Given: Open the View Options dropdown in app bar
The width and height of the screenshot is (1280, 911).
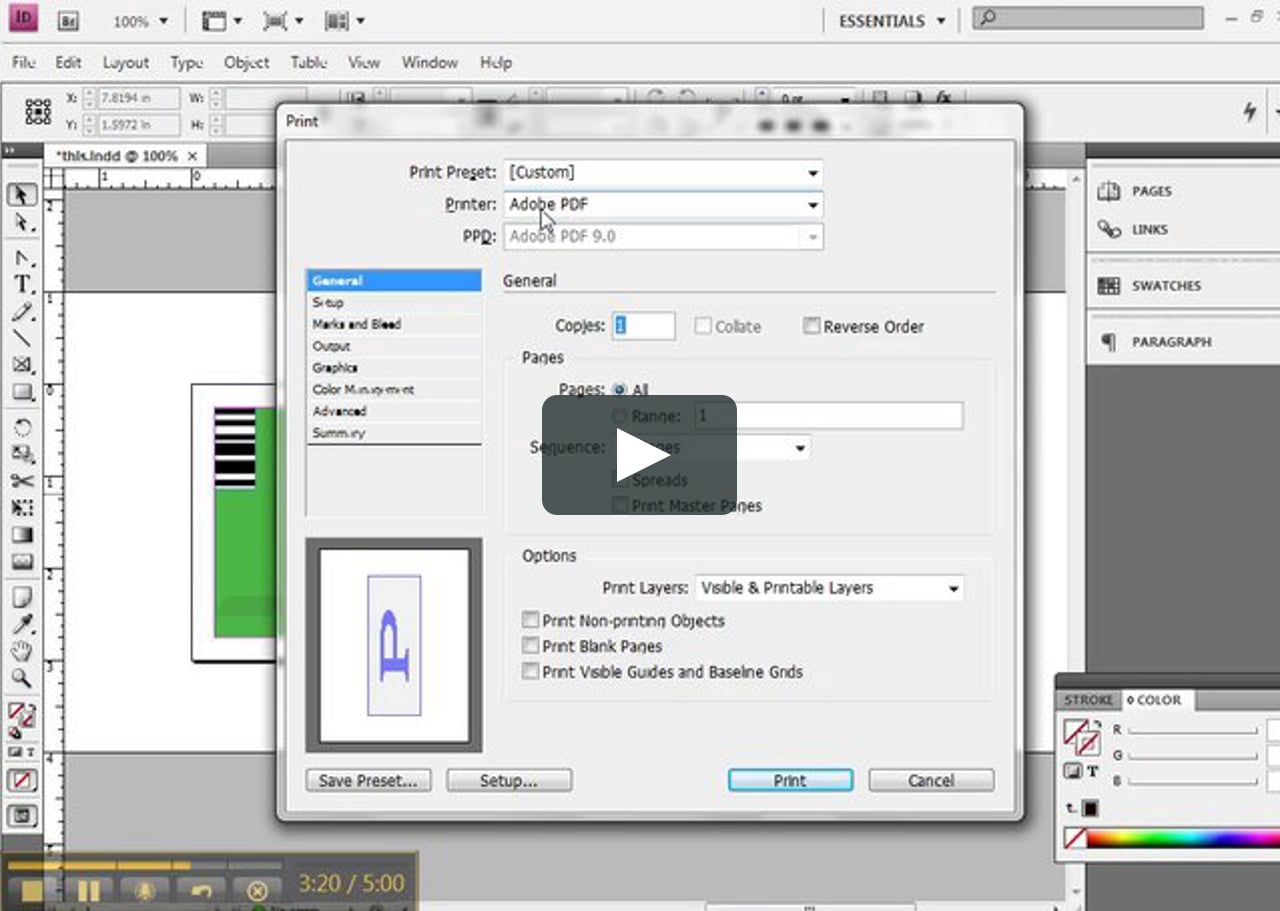Looking at the screenshot, I should 221,20.
